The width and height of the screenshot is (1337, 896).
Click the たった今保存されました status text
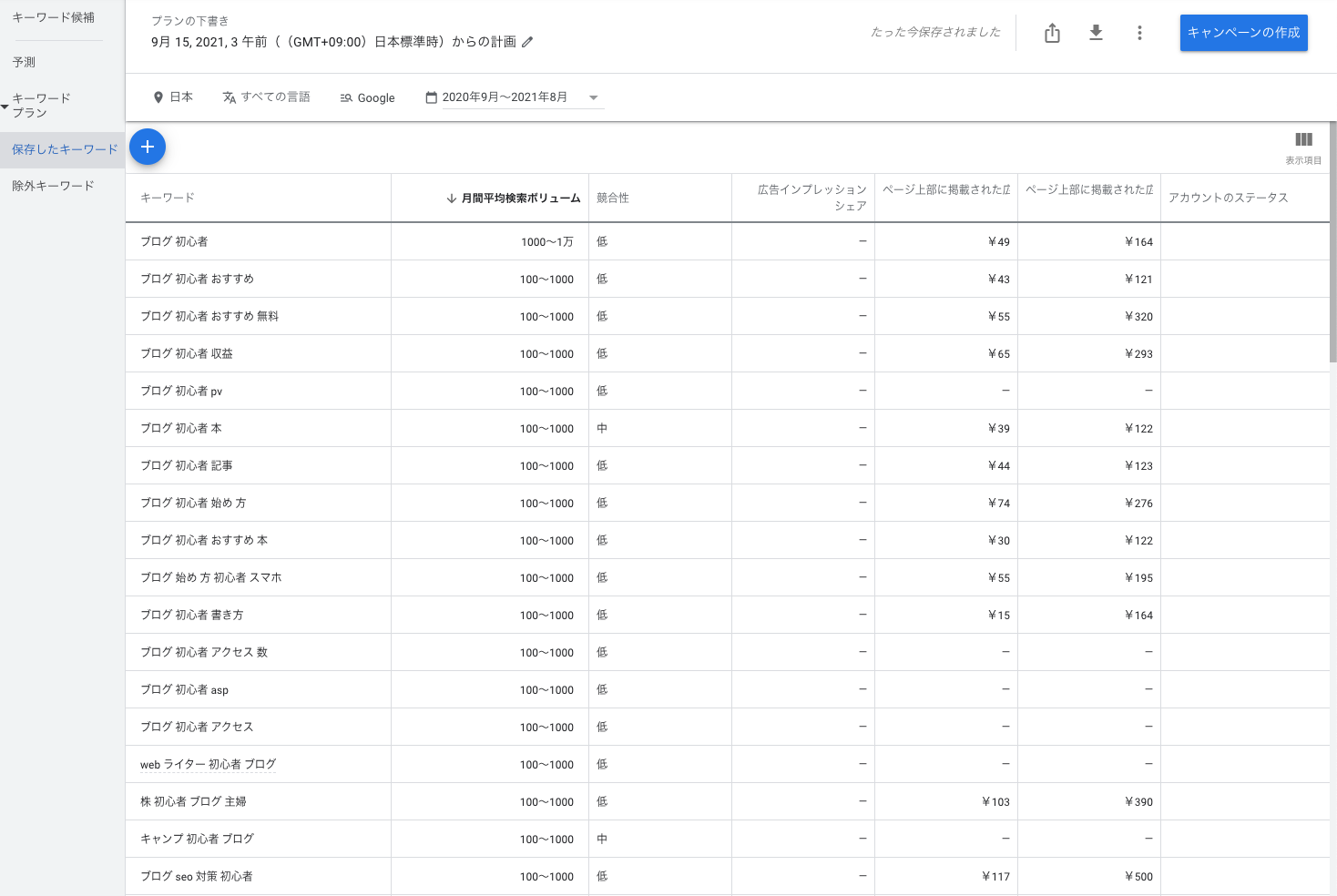tap(935, 32)
